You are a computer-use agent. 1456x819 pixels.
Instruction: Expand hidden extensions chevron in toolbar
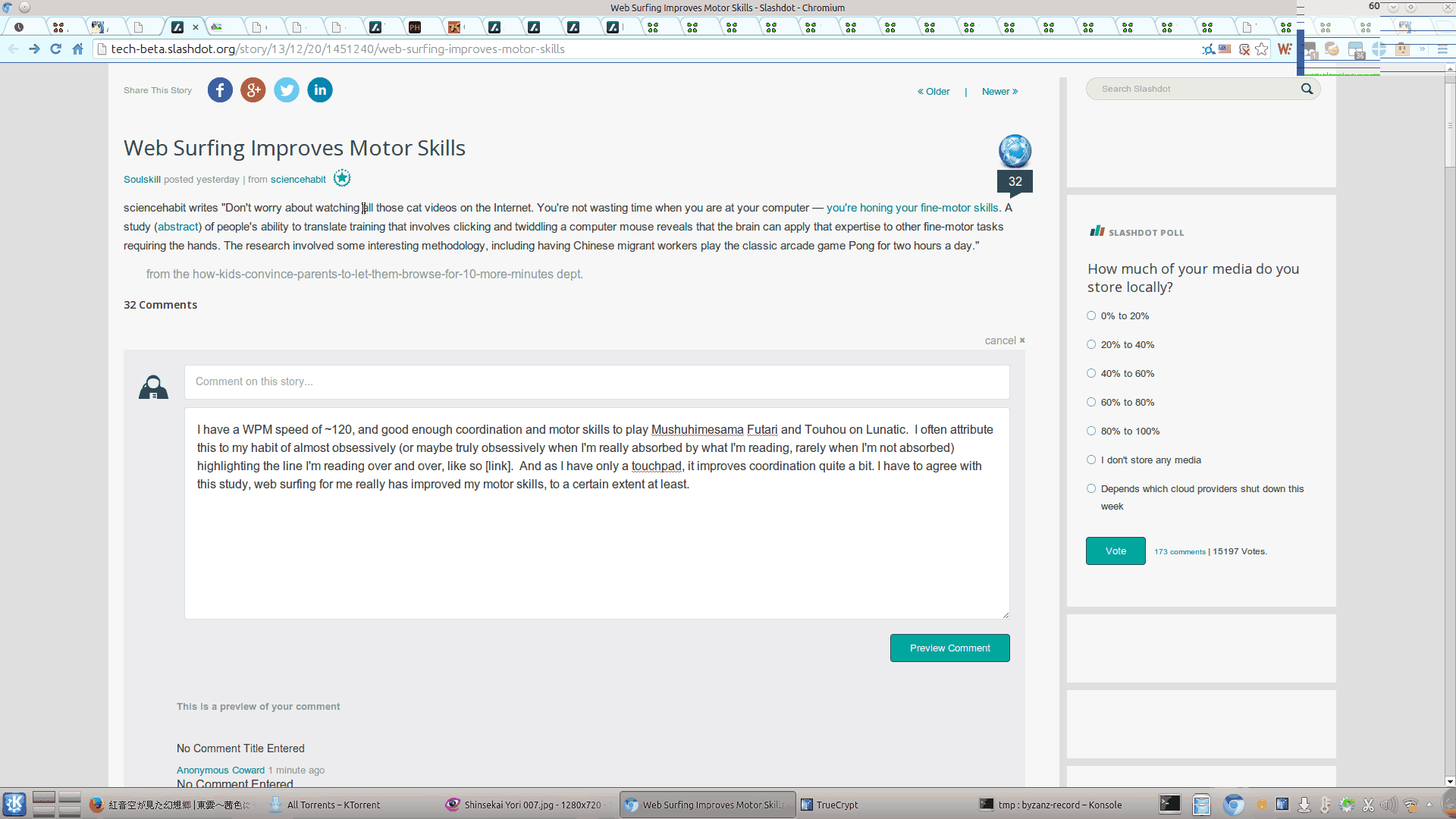[1423, 49]
